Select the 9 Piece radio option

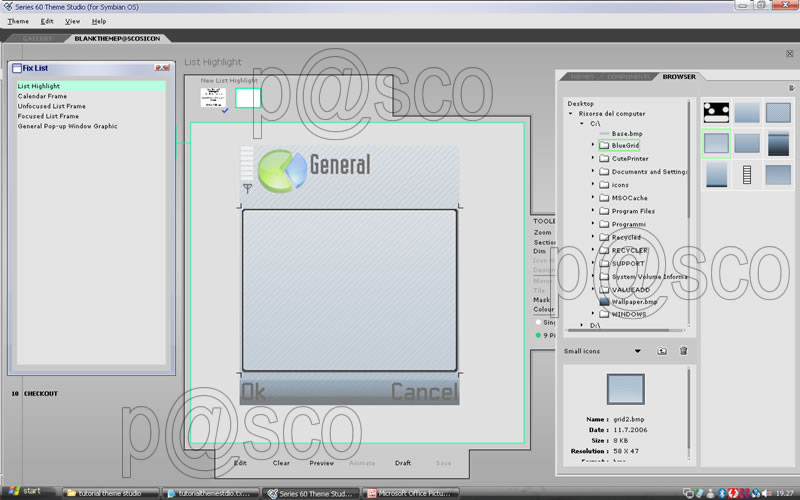(538, 335)
